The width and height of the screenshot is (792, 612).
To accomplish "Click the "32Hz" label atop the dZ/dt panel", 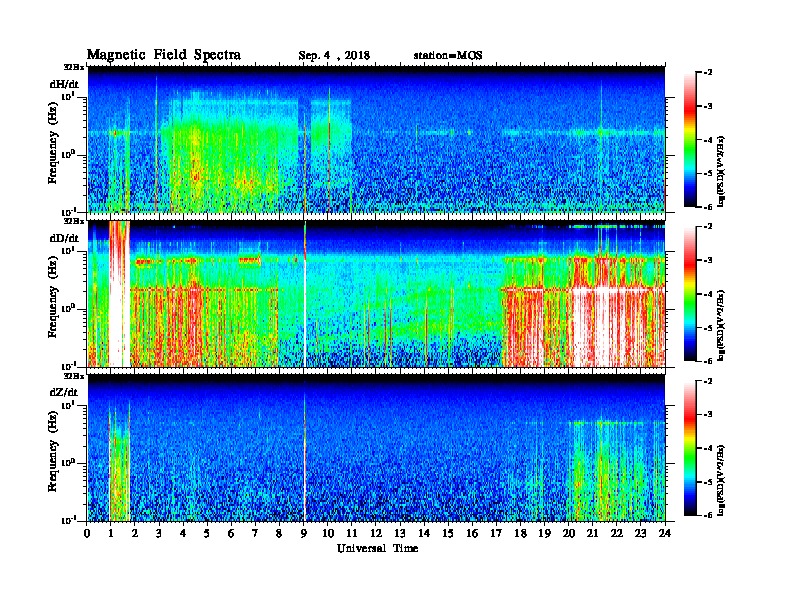I will (x=73, y=376).
